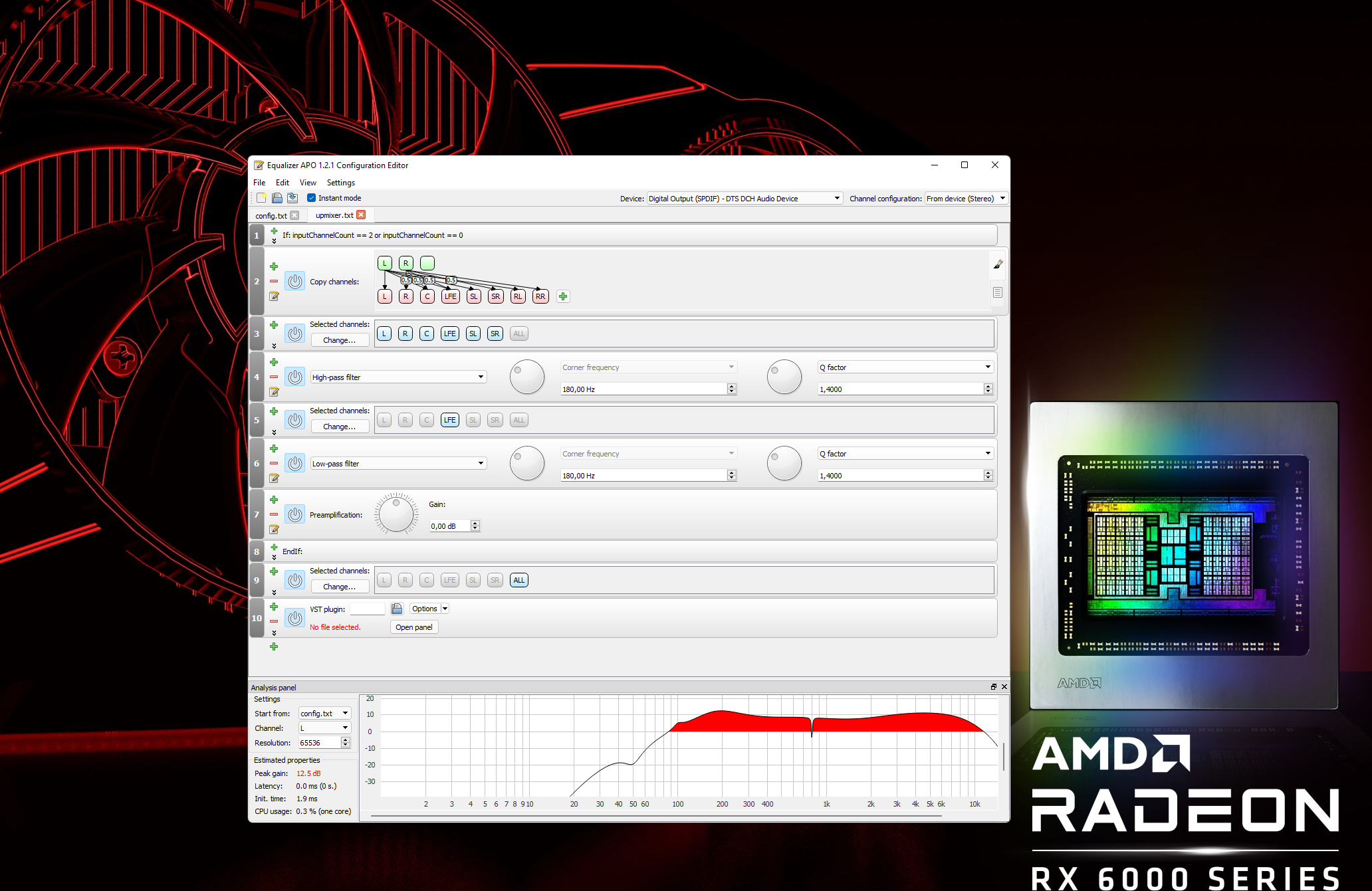Image resolution: width=1372 pixels, height=891 pixels.
Task: Click Change... for row 9 selected channels
Action: 340,587
